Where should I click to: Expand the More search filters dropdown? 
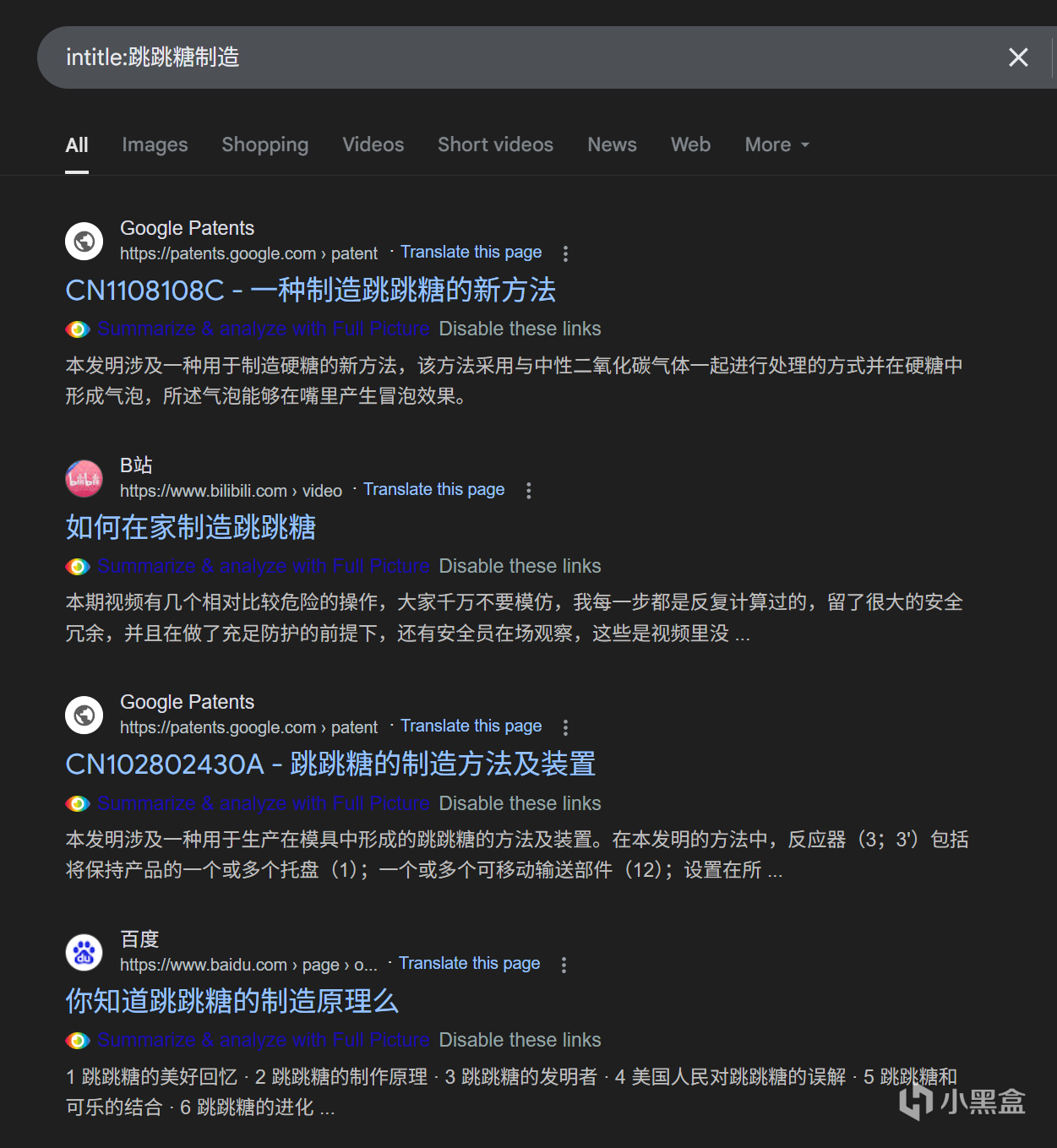point(776,145)
